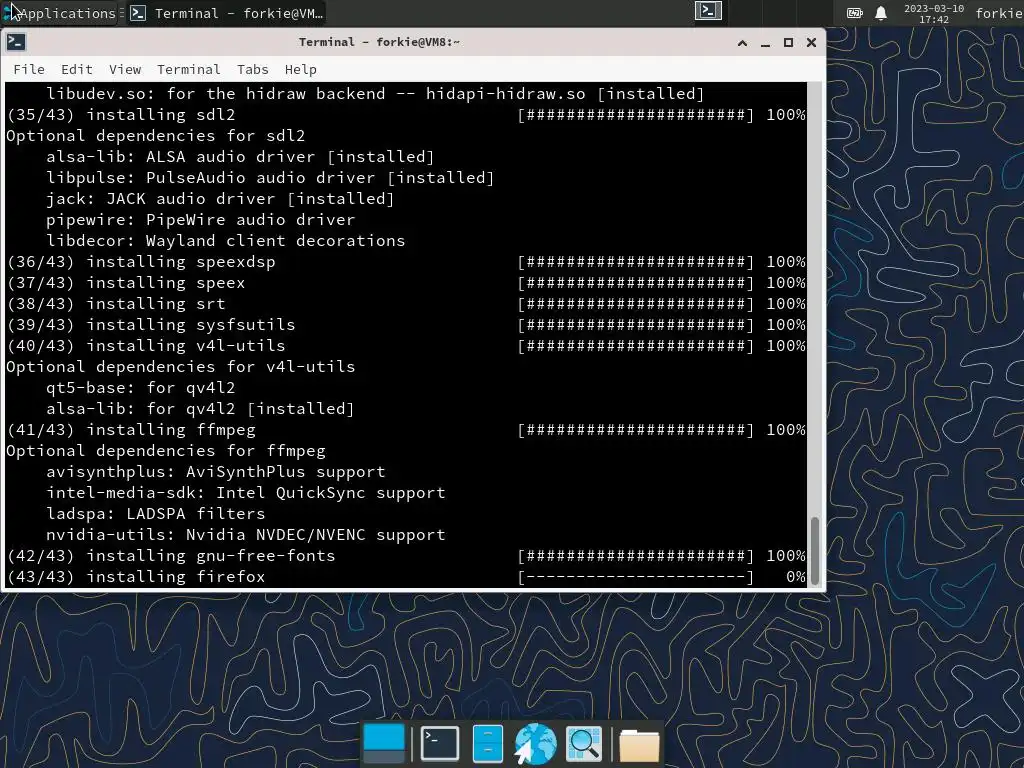Click the "qt5-base: for qv4l2" line
Viewport: 1024px width, 768px height.
[x=140, y=388]
